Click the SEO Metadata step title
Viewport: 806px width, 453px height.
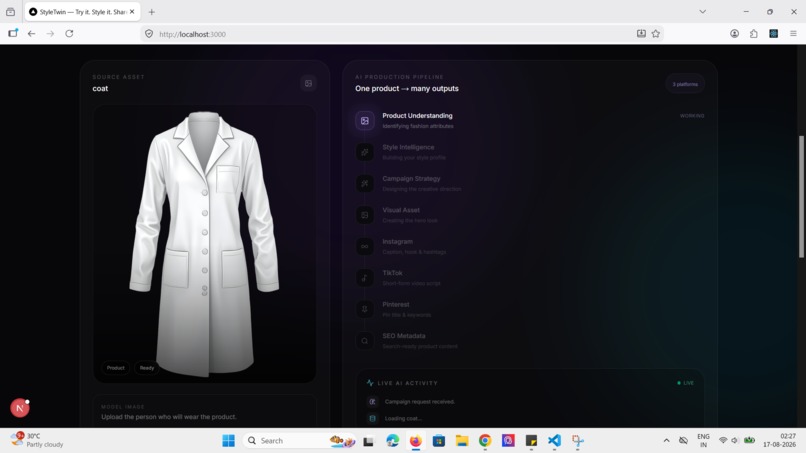point(404,336)
